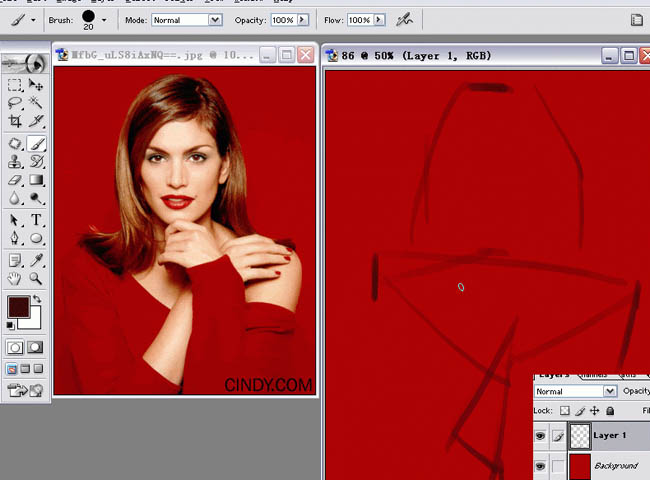
Task: Switch to Standard Screen mode
Action: [x=12, y=368]
